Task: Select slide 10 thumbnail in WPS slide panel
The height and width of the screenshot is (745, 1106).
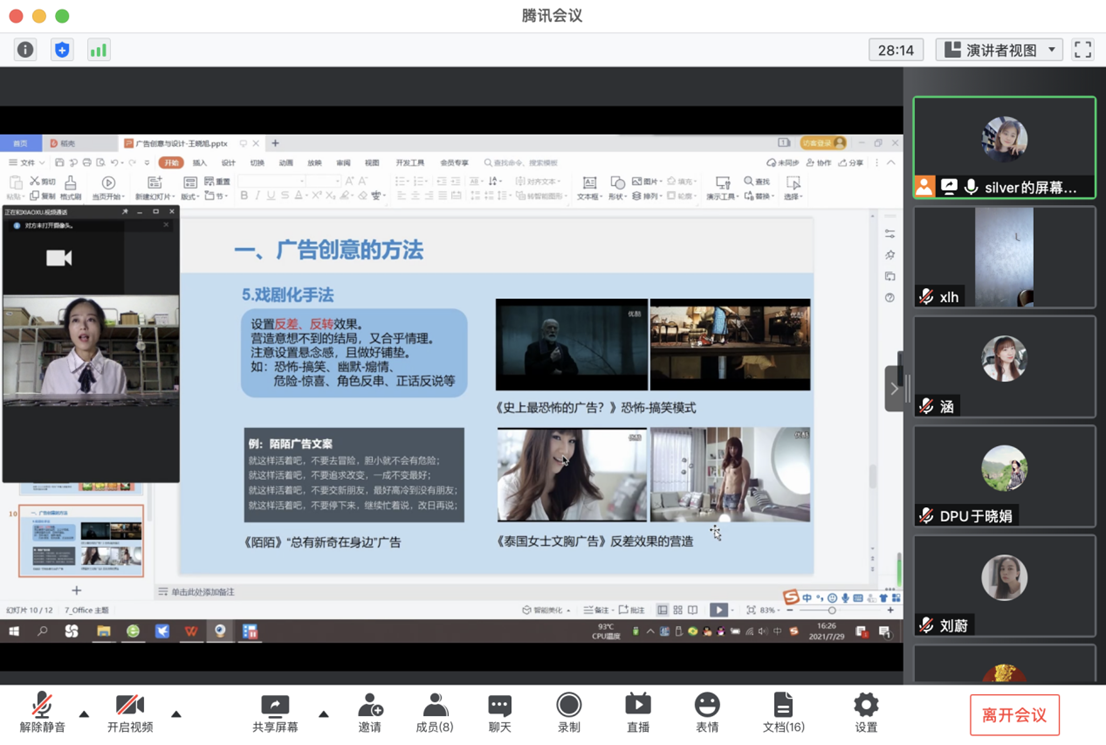Action: pyautogui.click(x=81, y=540)
